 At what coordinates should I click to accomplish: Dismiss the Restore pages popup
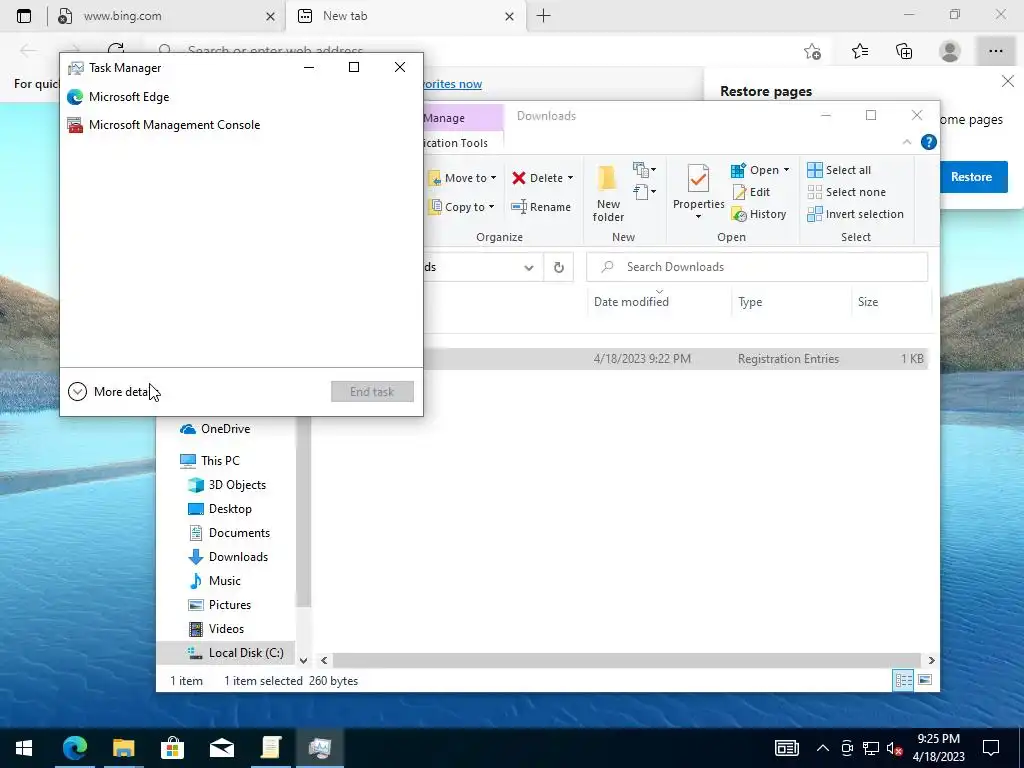tap(1008, 82)
